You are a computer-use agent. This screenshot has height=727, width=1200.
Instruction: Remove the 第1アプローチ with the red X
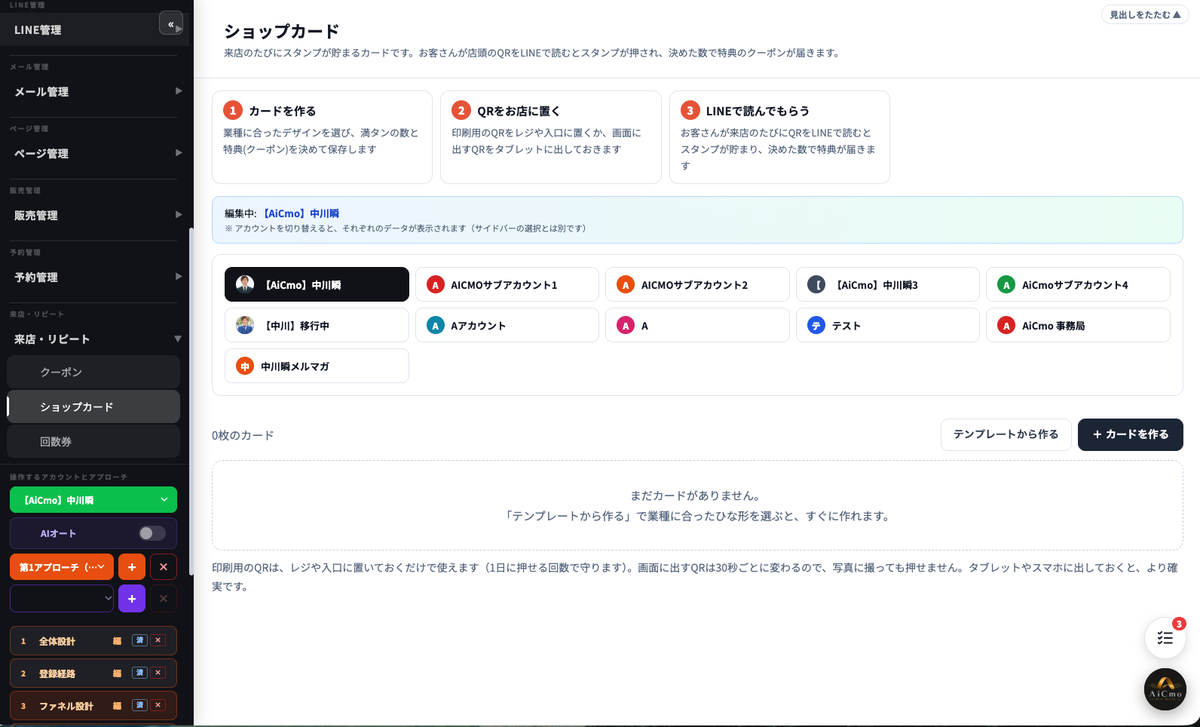(163, 567)
